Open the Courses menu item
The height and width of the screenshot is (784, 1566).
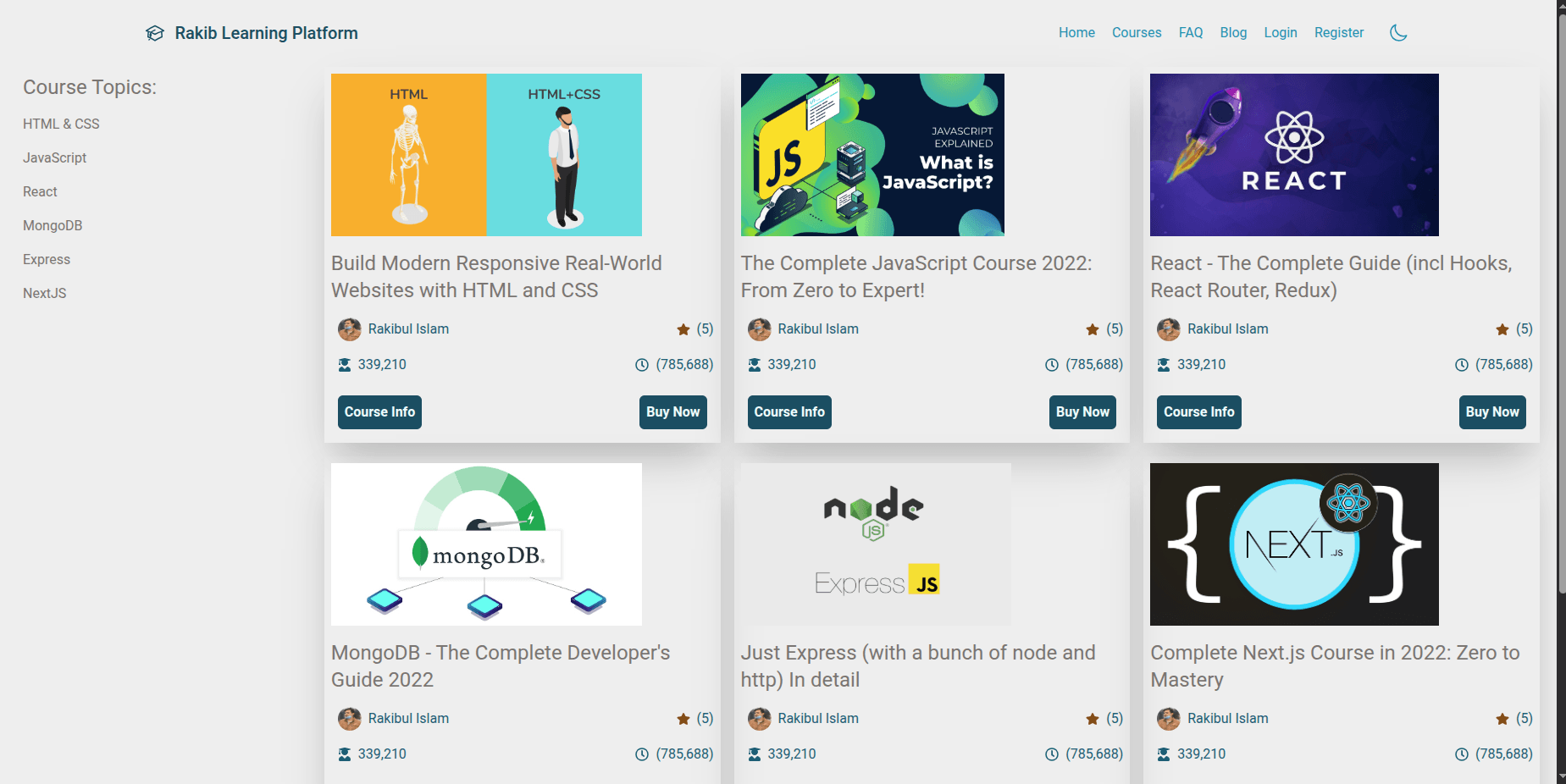[1136, 32]
